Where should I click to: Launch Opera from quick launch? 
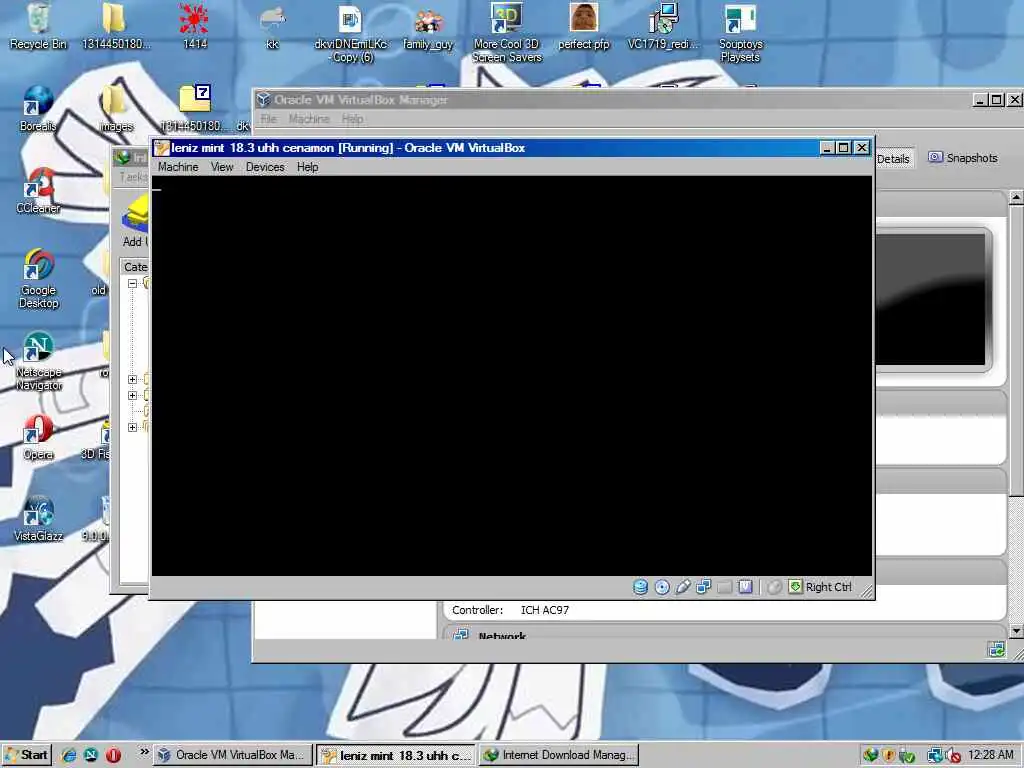[x=113, y=755]
